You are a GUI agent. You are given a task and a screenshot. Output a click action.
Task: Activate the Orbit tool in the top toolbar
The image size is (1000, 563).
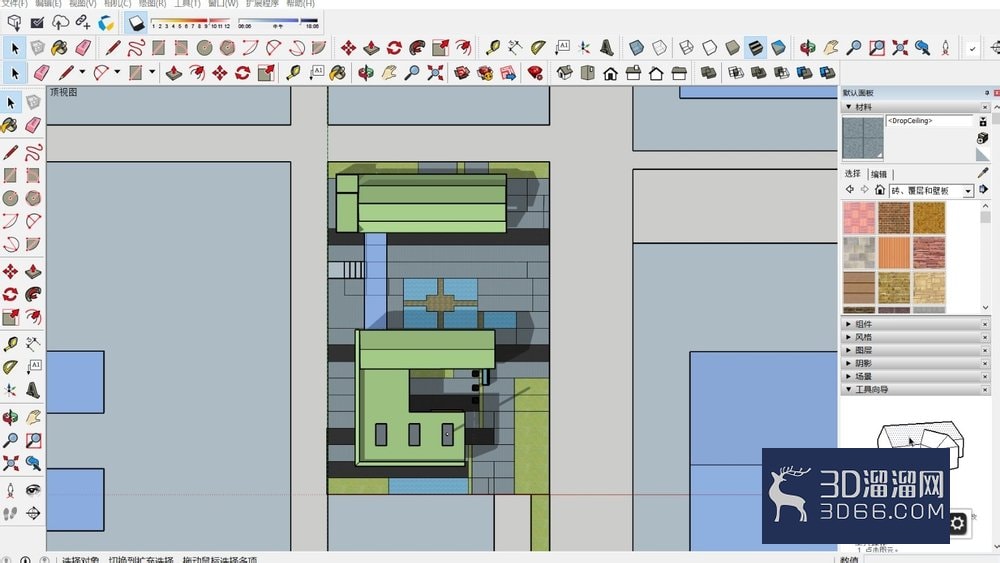pos(807,48)
